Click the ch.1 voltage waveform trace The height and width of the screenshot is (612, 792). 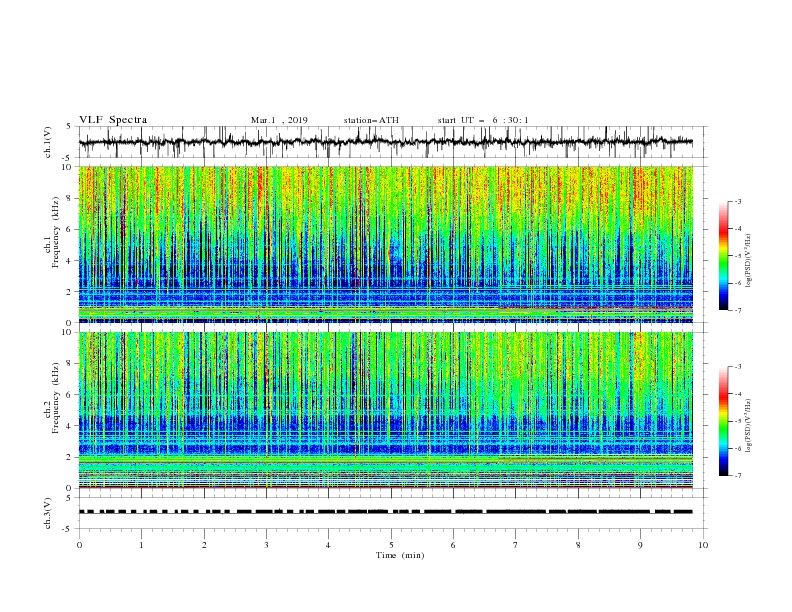click(385, 142)
